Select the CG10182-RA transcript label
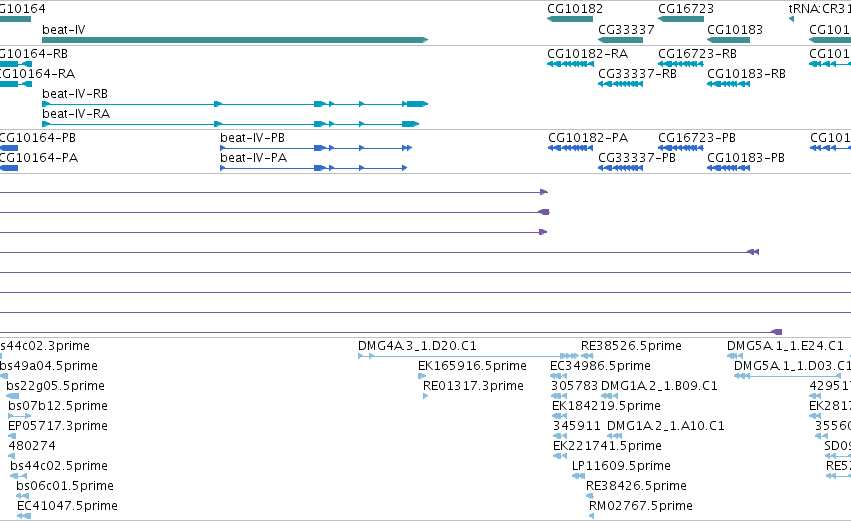This screenshot has width=851, height=521. (587, 54)
